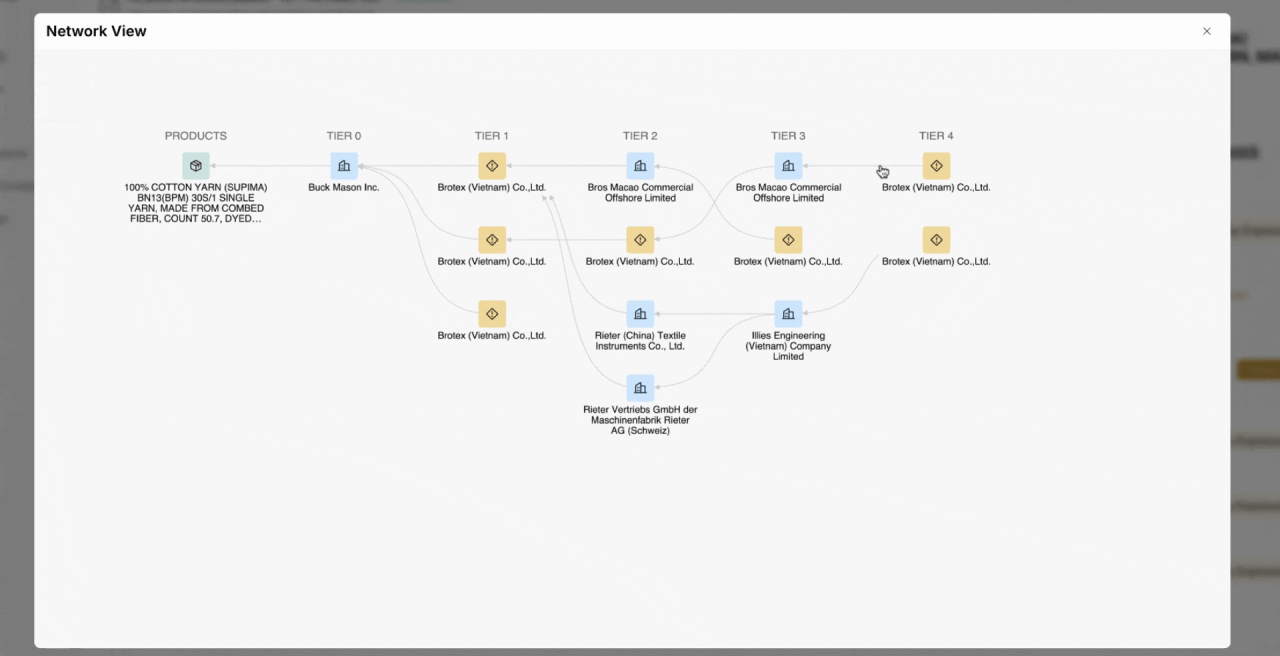The width and height of the screenshot is (1280, 656).
Task: Click the TIER 4 column header
Action: 936,136
